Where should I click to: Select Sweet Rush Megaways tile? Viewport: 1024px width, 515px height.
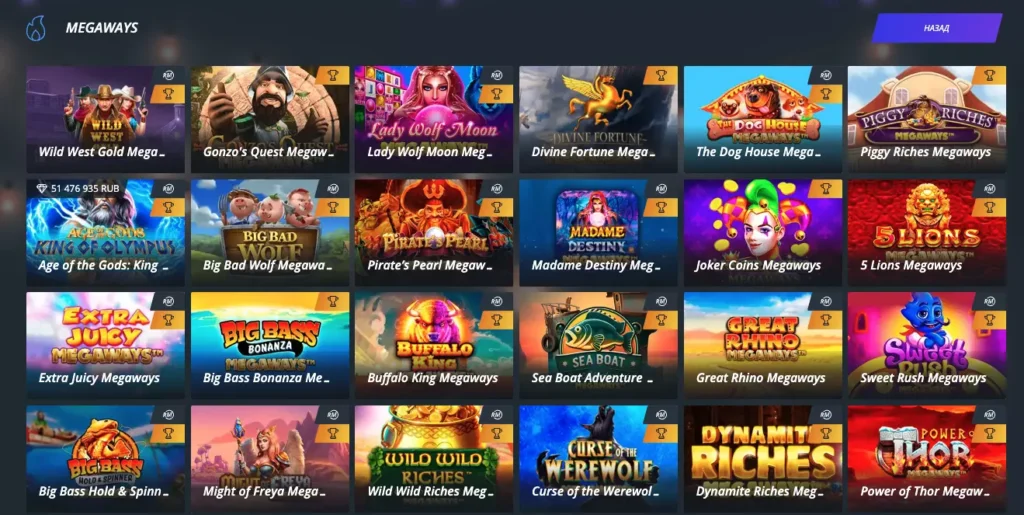tap(927, 345)
